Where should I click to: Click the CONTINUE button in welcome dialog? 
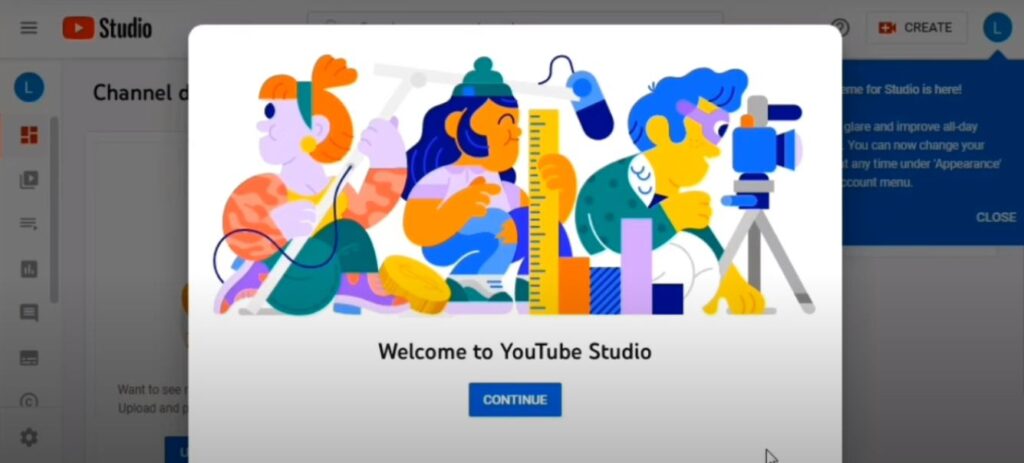pyautogui.click(x=515, y=400)
